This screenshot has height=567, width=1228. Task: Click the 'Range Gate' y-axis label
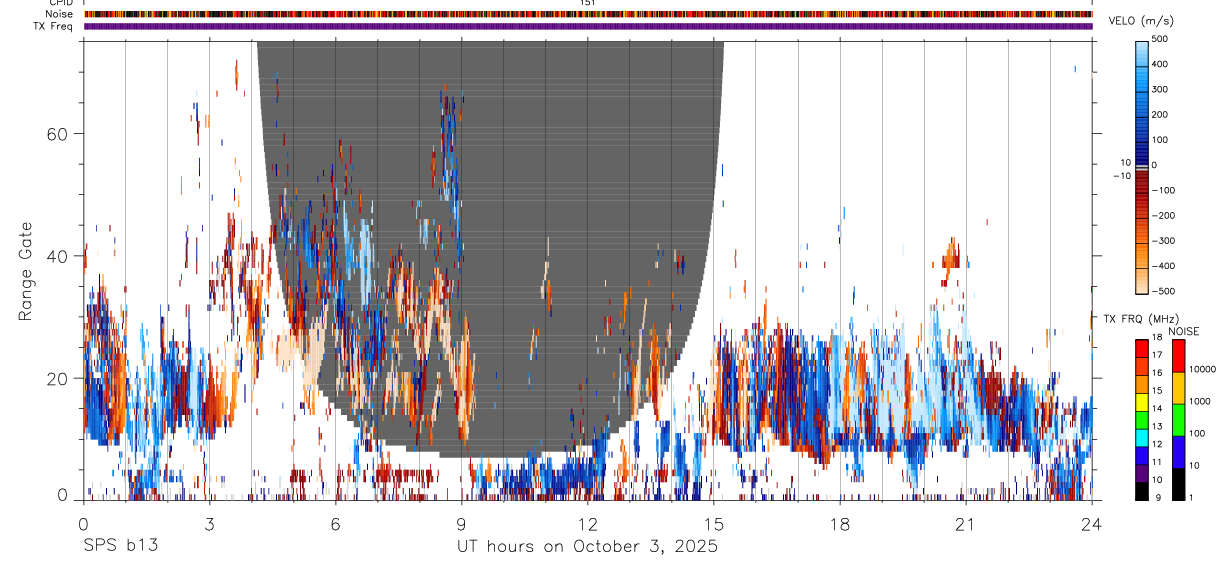[x=25, y=270]
